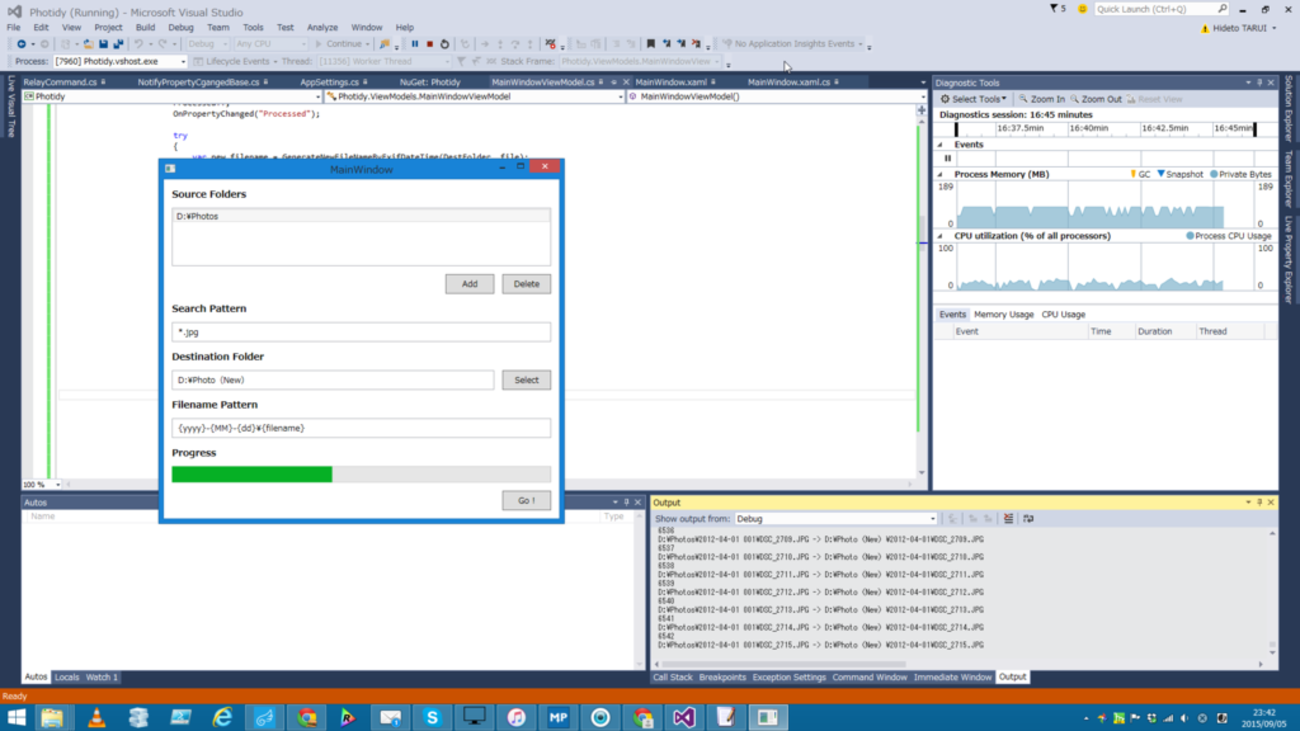Click the Undo toolbar icon

[x=139, y=44]
